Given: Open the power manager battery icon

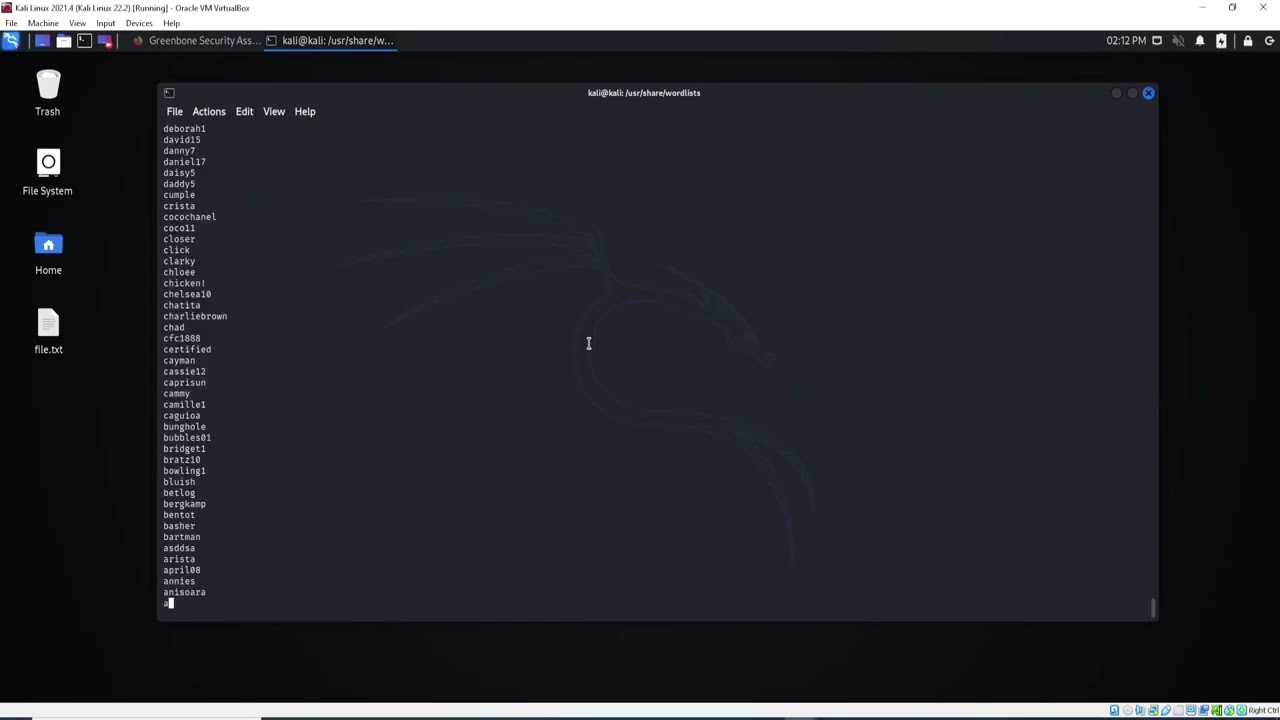Looking at the screenshot, I should pos(1221,41).
